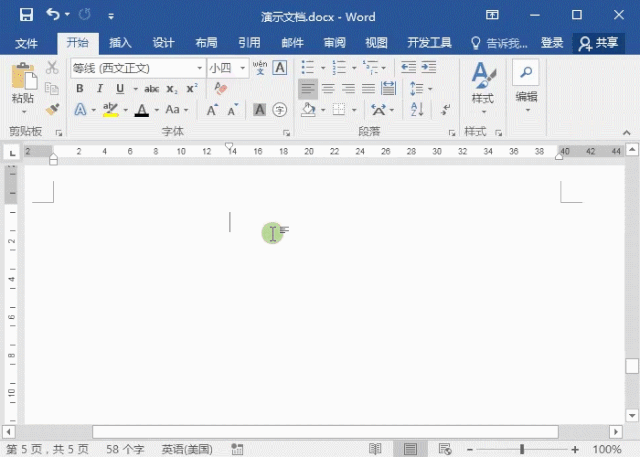Open the 视图 tab

point(376,43)
